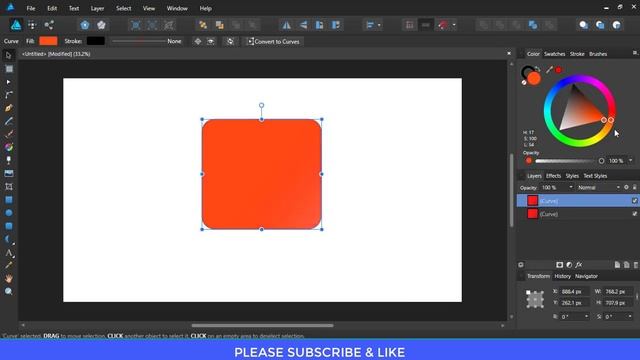Open the Shear value dropdown in Transform

630,316
